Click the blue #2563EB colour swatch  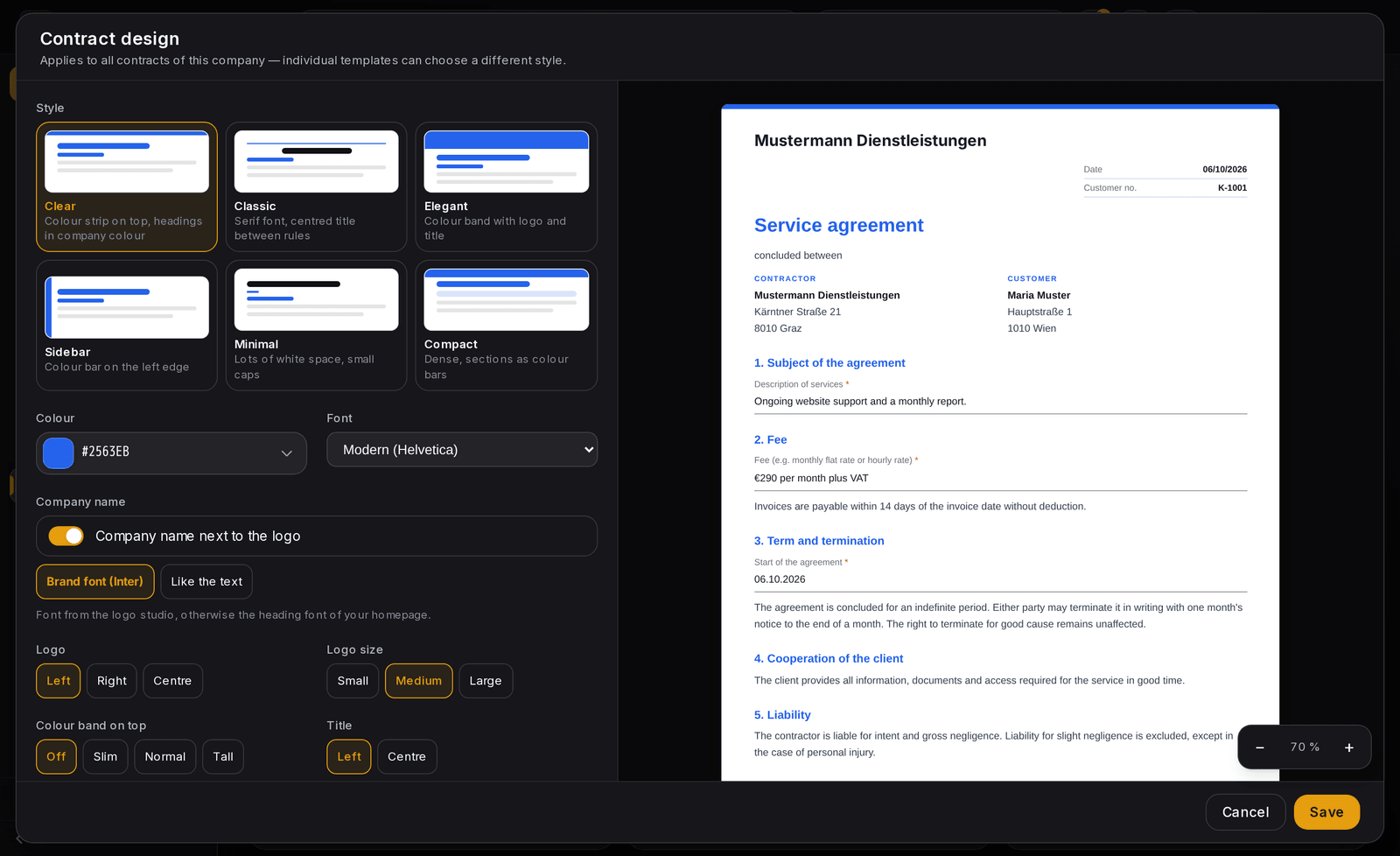(59, 453)
